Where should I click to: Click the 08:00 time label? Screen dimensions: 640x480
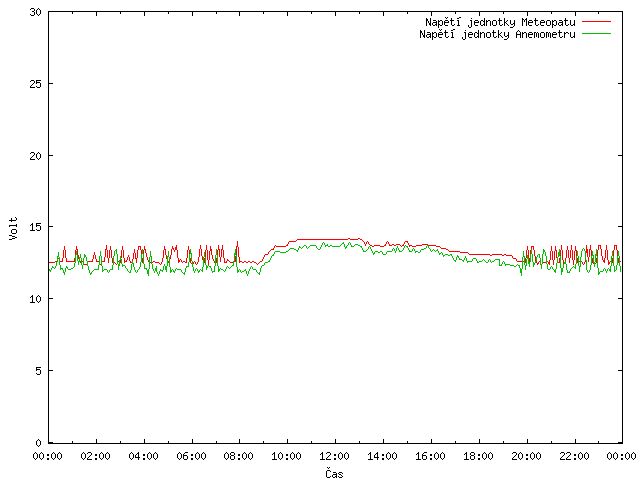(239, 456)
